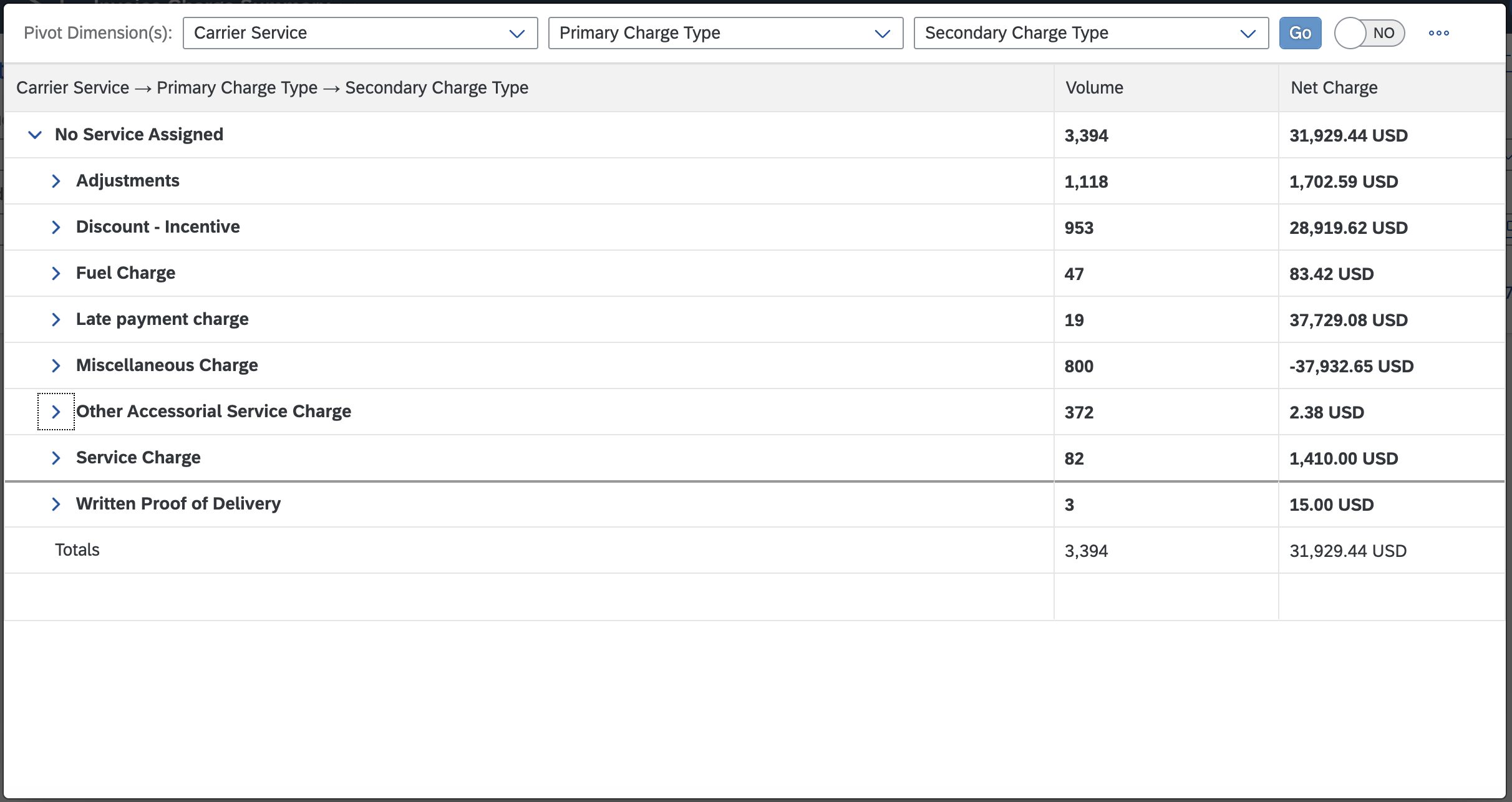
Task: Open the Secondary Charge Type dropdown
Action: (1091, 33)
